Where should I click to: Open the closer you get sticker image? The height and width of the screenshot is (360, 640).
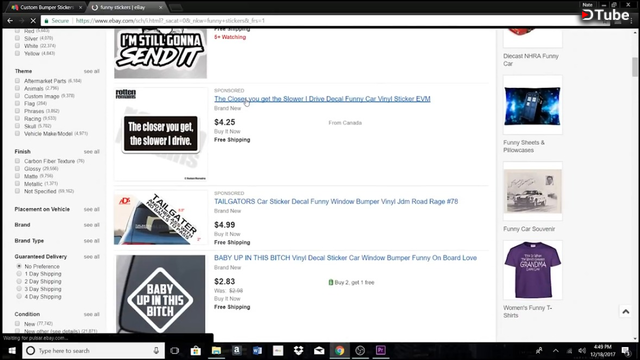pyautogui.click(x=161, y=134)
